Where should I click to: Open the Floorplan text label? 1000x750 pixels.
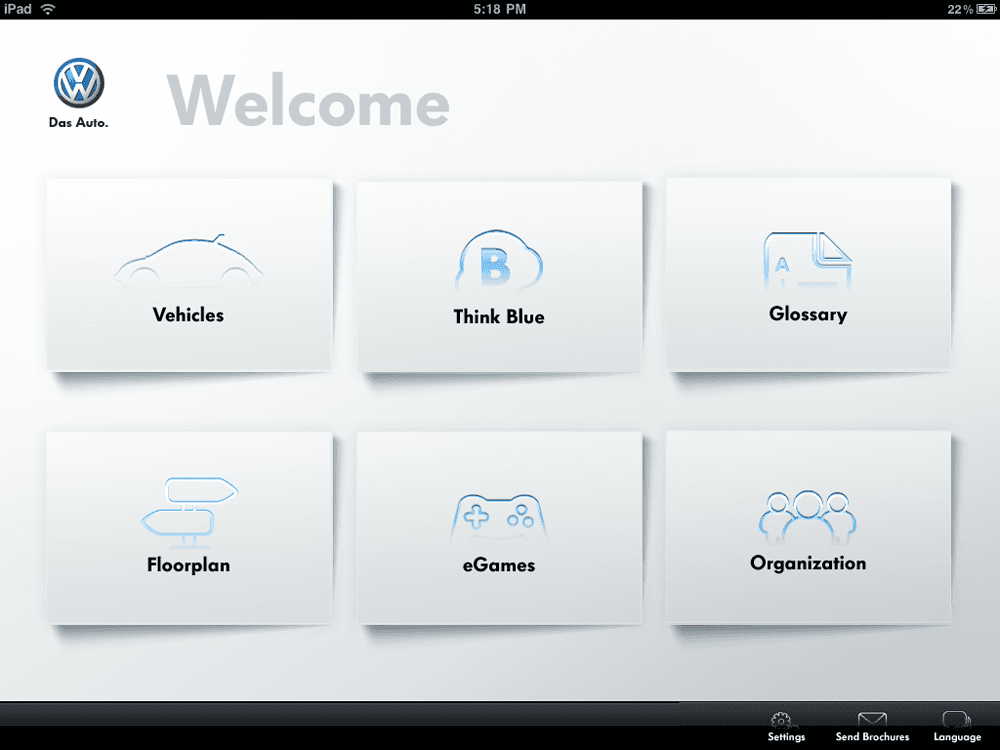pyautogui.click(x=188, y=565)
